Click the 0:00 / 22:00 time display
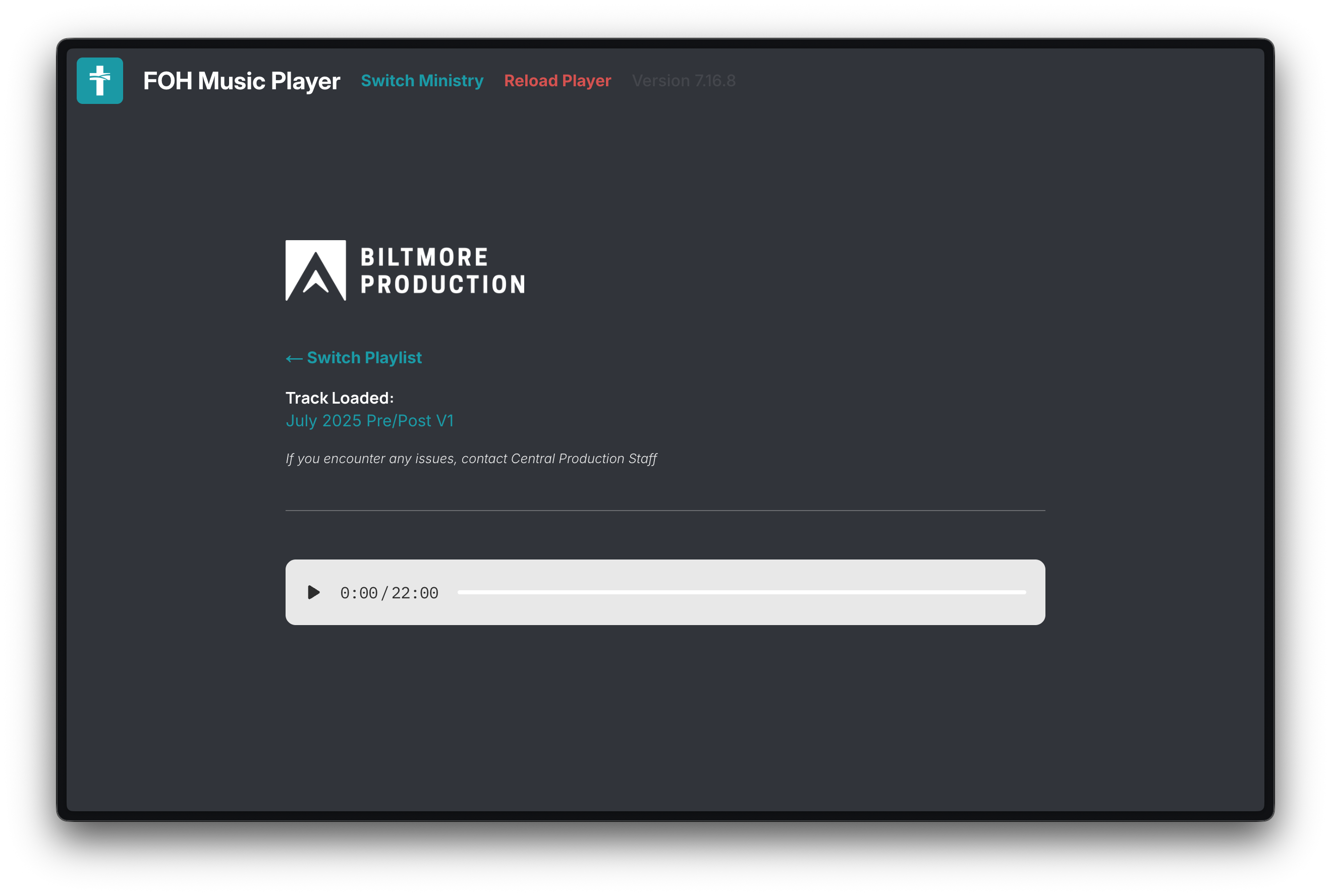The image size is (1331, 896). coord(389,593)
